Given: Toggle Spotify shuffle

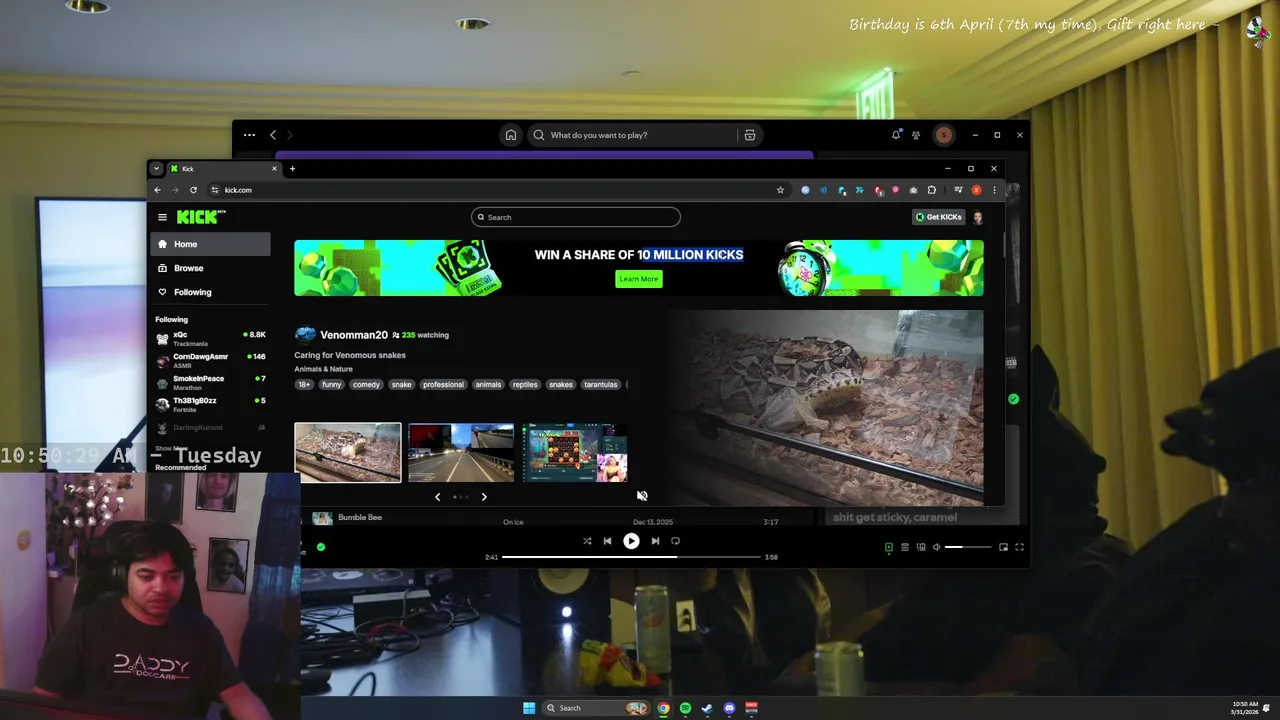Looking at the screenshot, I should pos(587,541).
